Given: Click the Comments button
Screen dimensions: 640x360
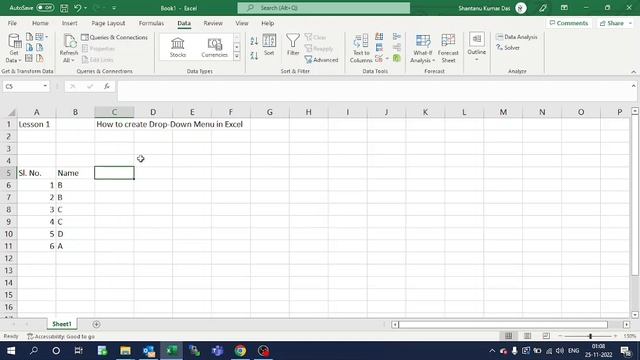Looking at the screenshot, I should 569,23.
